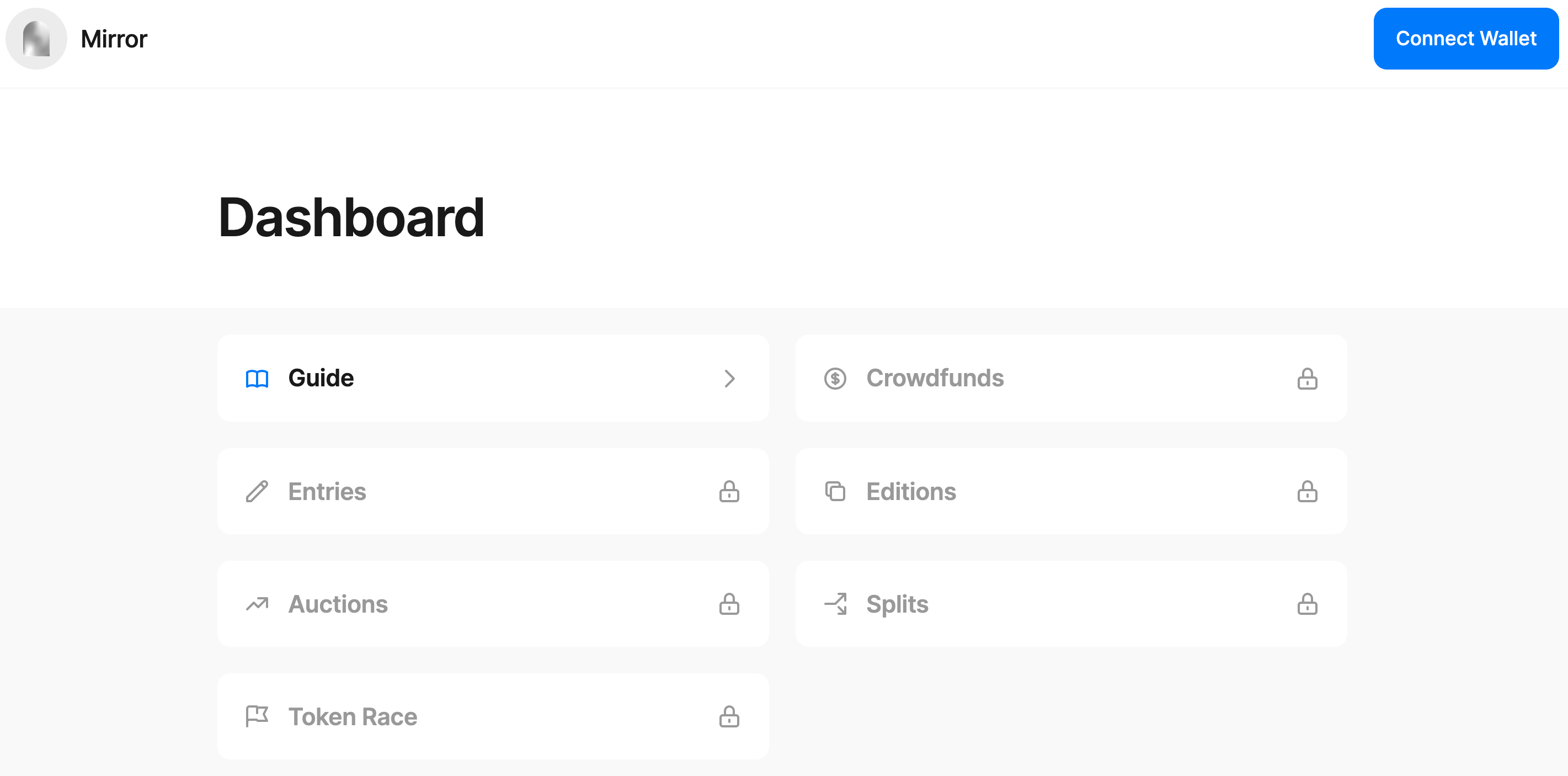Click the Entries pencil icon

(x=257, y=492)
